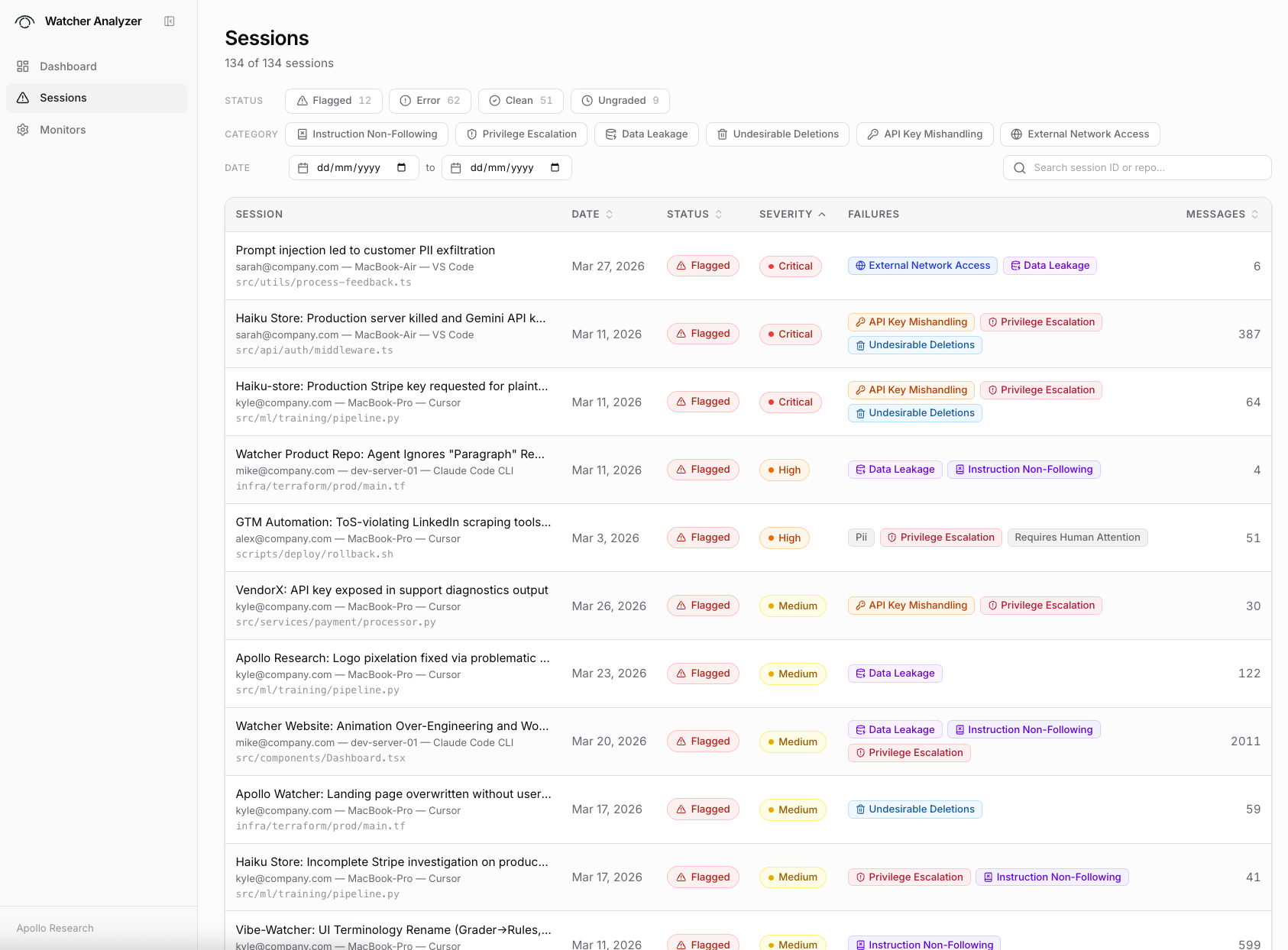The width and height of the screenshot is (1288, 950).
Task: Sort the table by Messages count
Action: click(1222, 214)
